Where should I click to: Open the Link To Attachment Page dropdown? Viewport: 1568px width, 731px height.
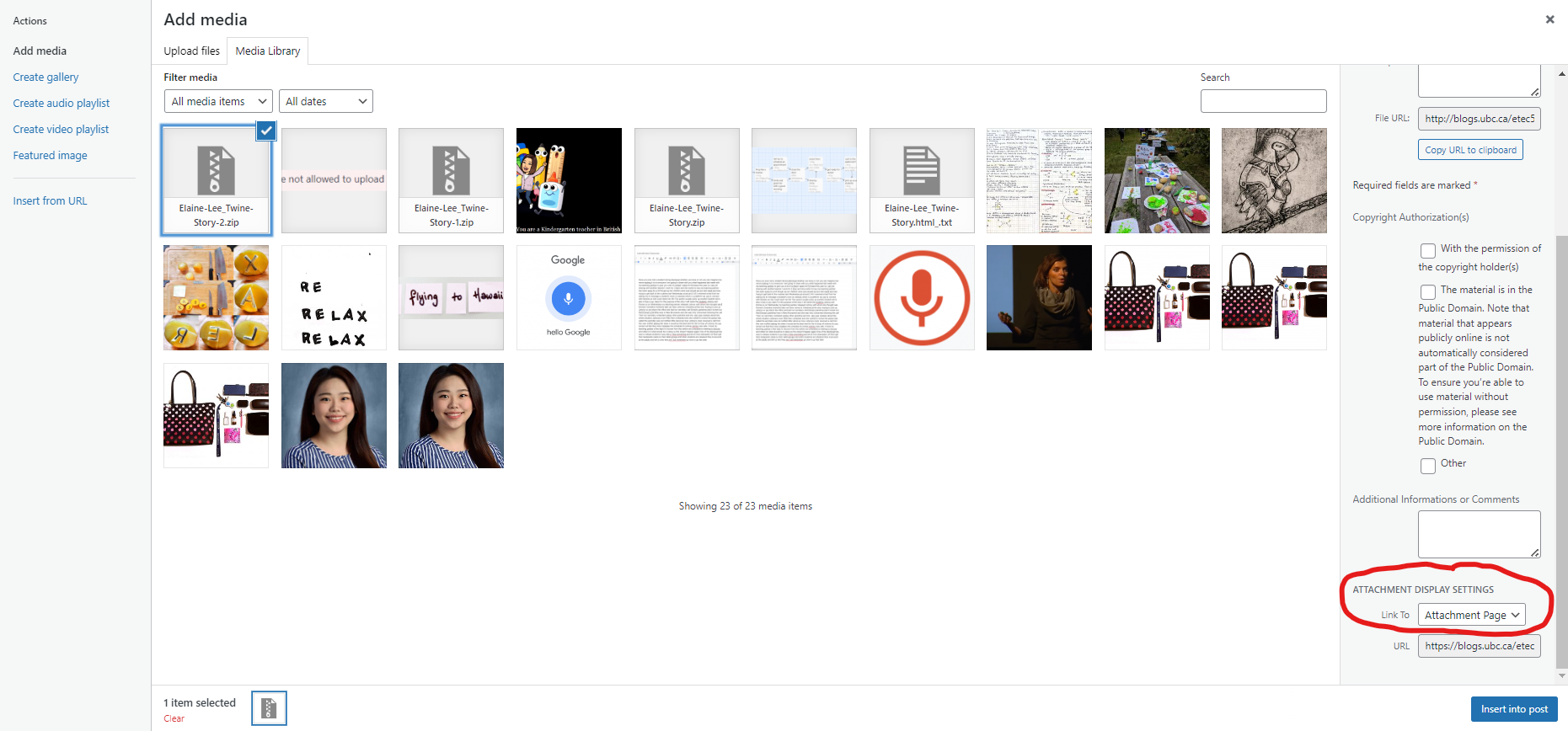[1471, 615]
